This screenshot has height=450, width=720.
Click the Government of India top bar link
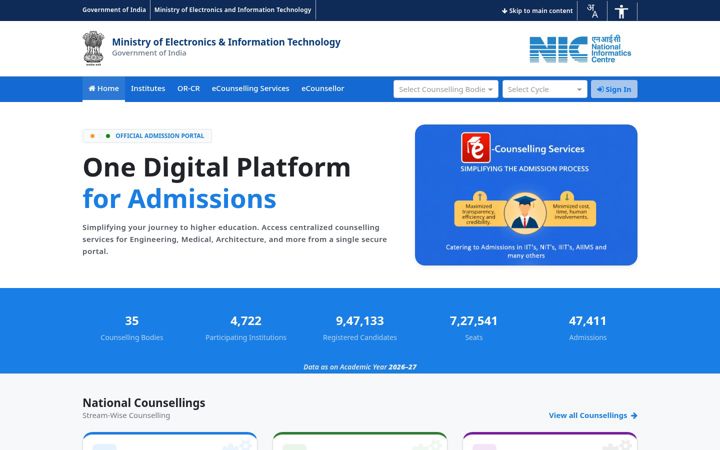[114, 10]
